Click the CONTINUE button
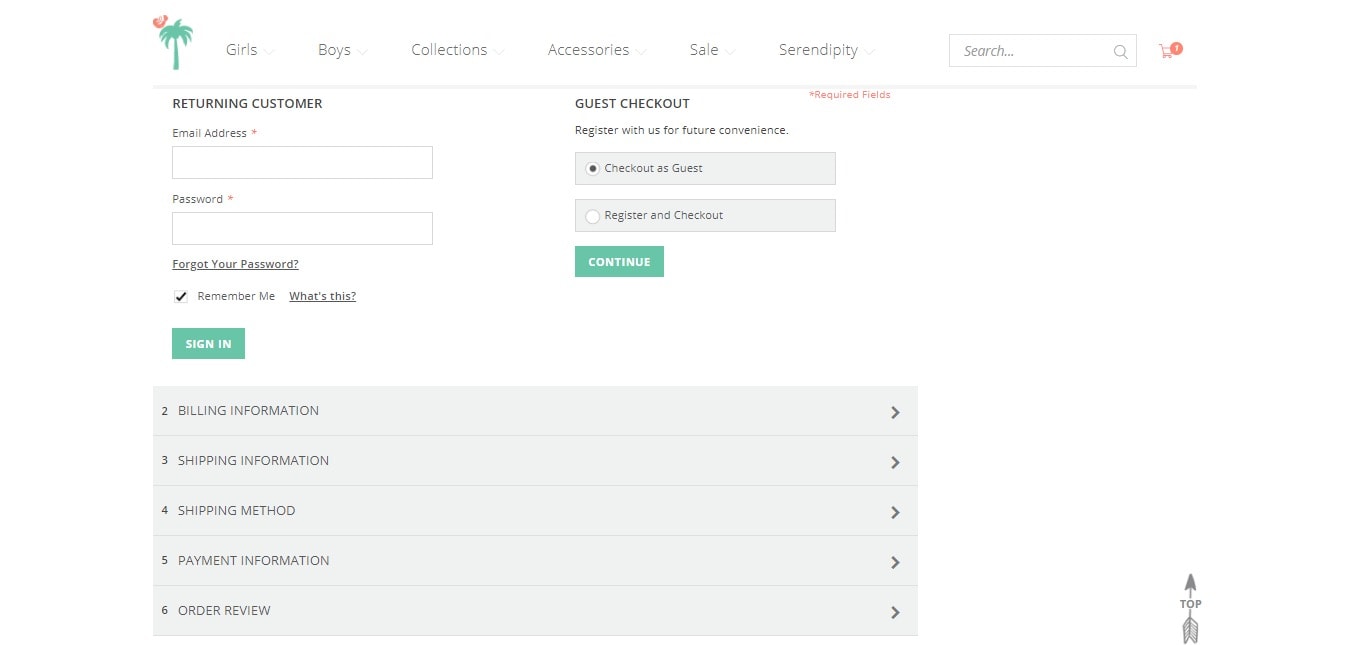 pyautogui.click(x=619, y=262)
